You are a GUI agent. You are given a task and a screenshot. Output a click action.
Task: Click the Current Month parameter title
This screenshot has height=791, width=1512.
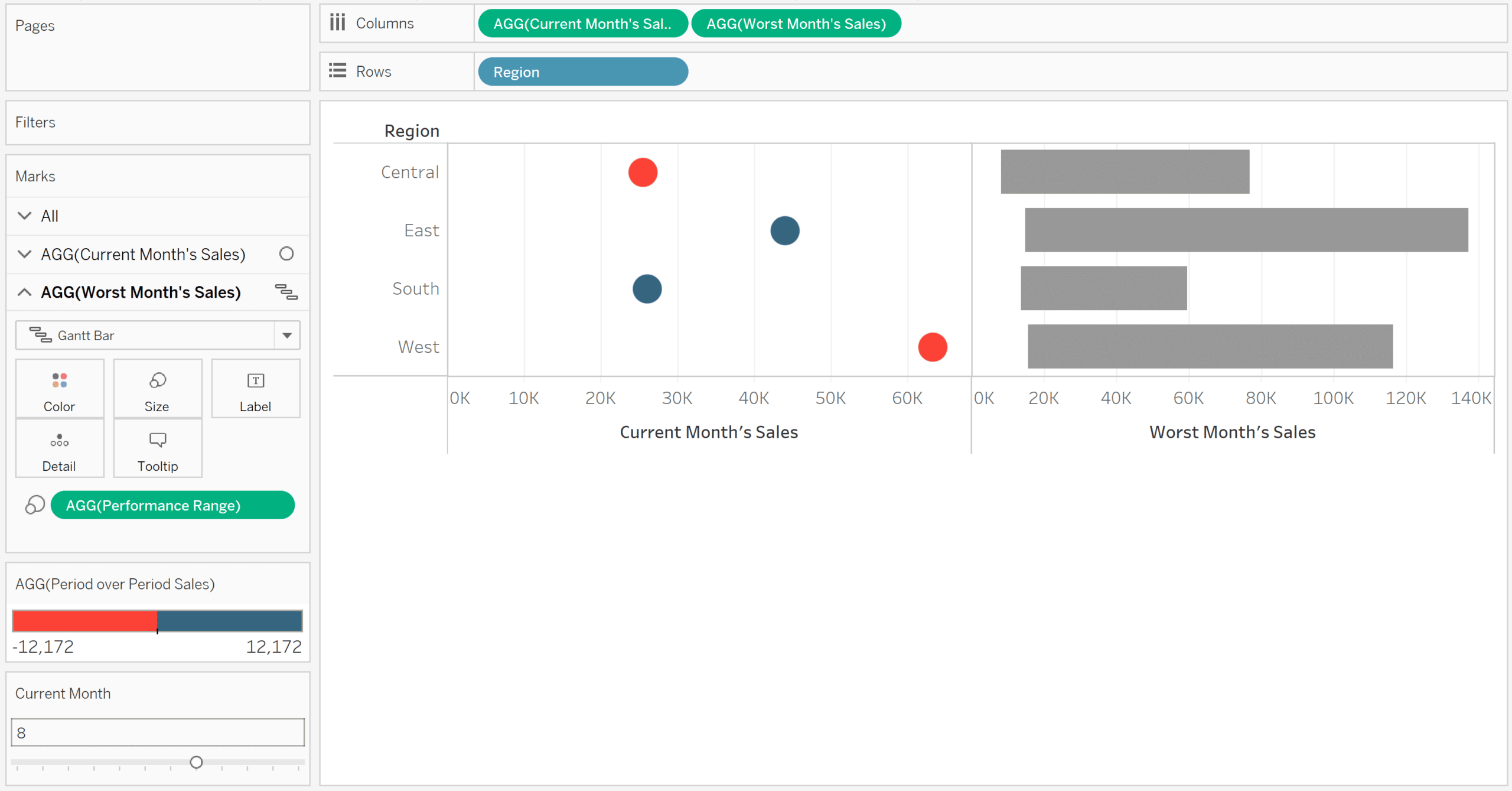[63, 694]
